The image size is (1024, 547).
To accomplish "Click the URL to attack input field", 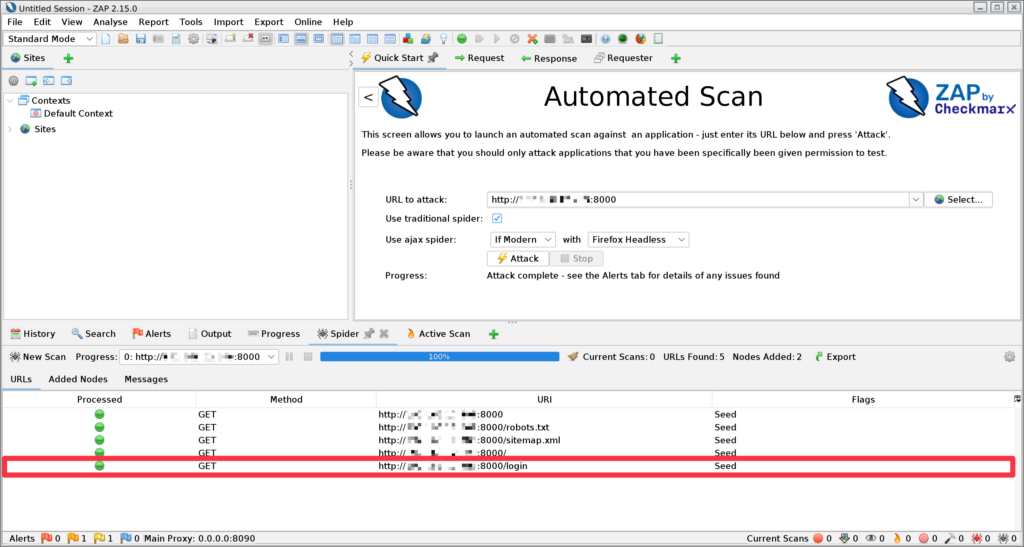I will [x=697, y=200].
